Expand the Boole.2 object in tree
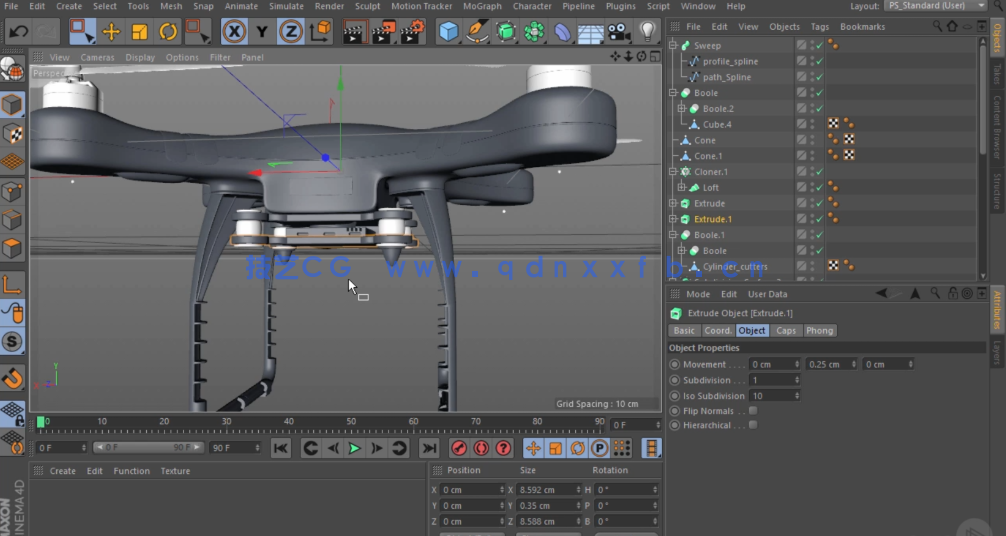This screenshot has height=536, width=1006. click(682, 109)
